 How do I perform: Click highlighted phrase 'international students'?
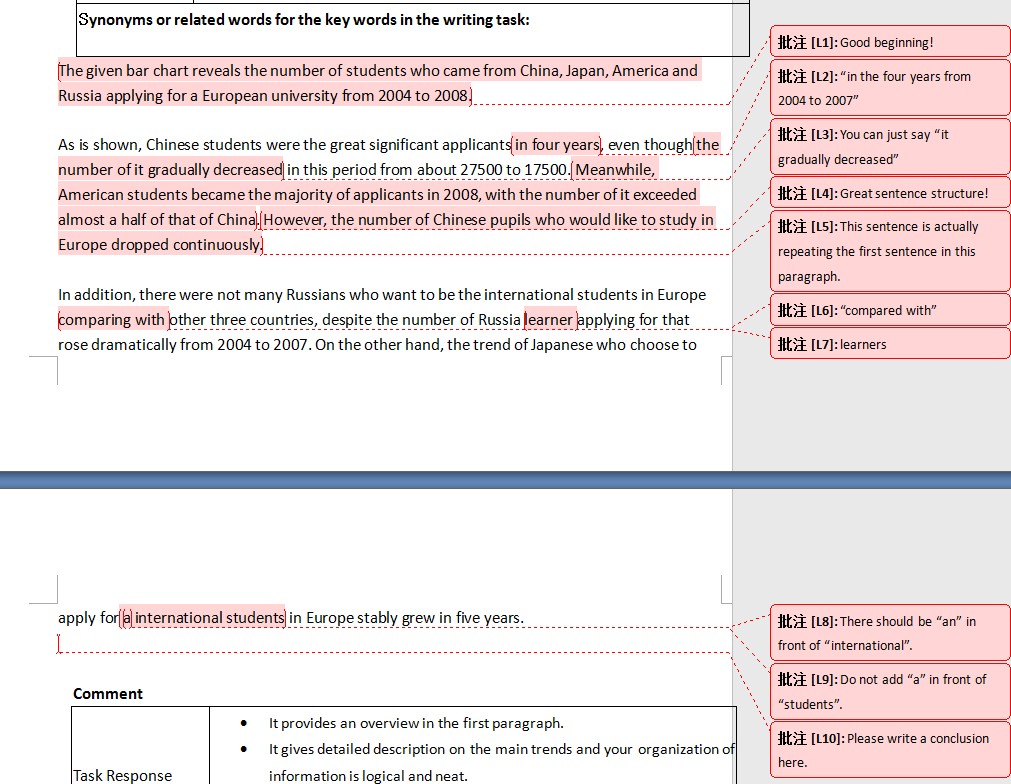(210, 618)
